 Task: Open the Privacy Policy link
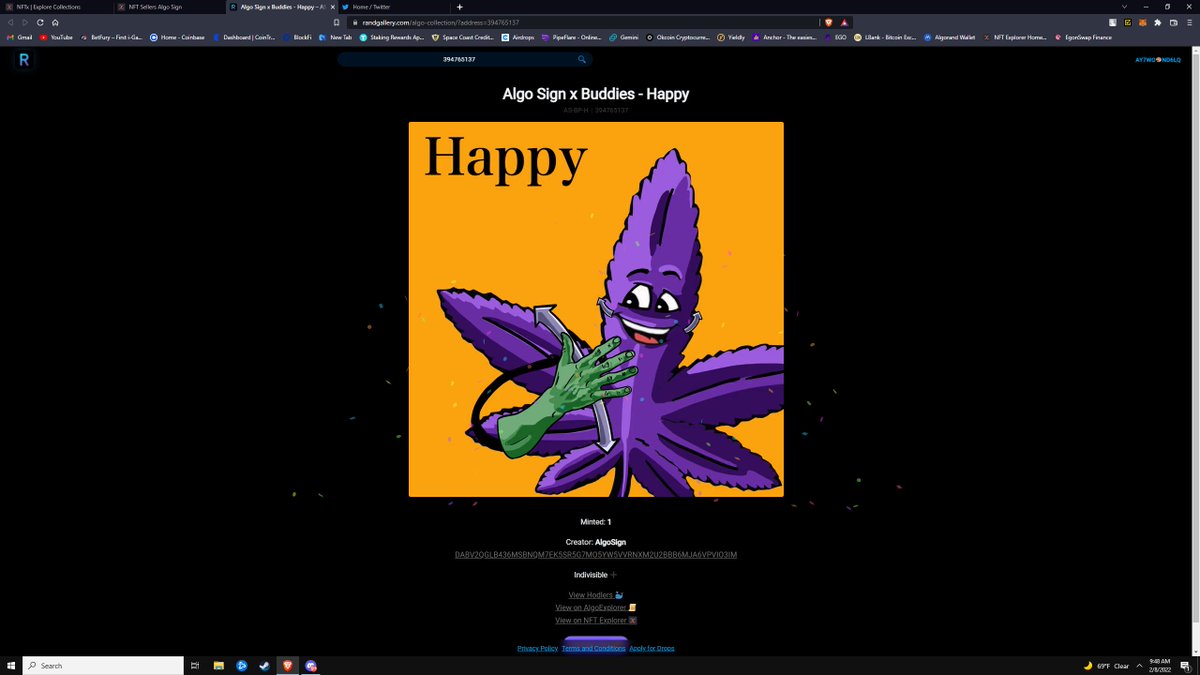click(x=537, y=648)
